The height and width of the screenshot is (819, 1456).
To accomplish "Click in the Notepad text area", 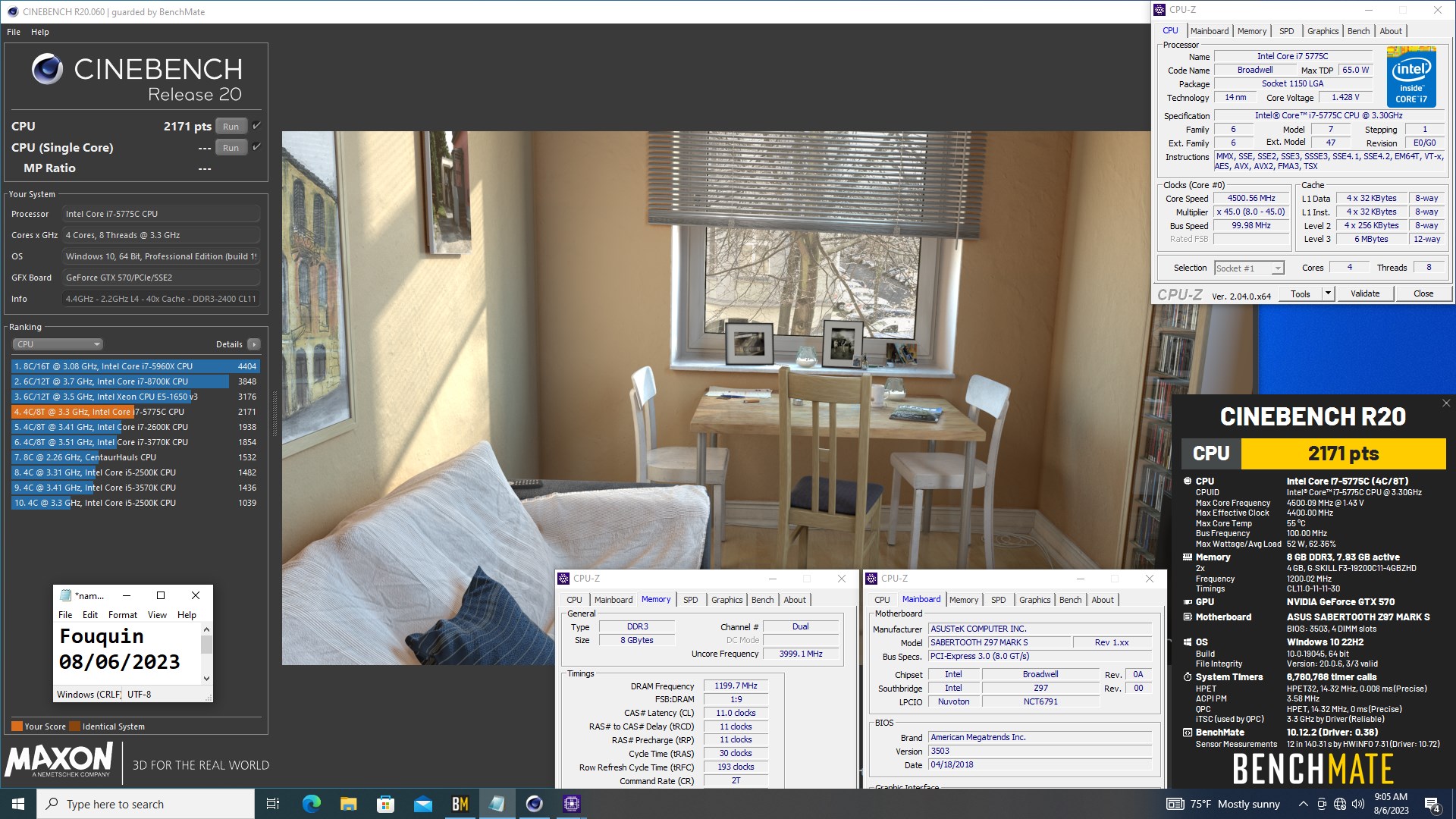I will (x=127, y=654).
